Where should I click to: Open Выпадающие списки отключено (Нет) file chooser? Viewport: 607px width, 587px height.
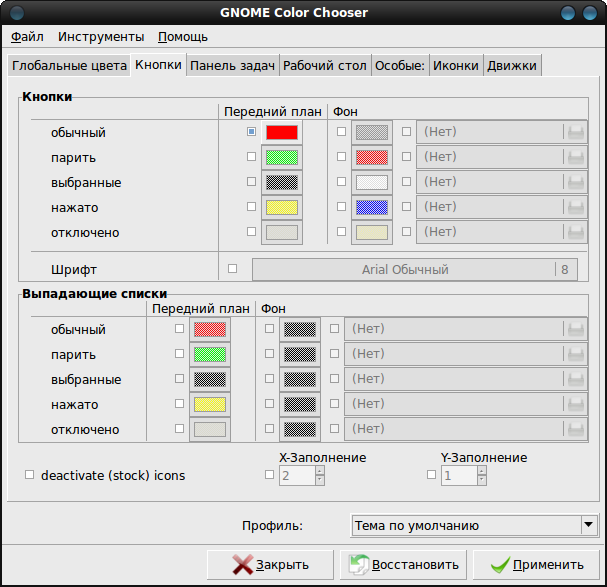coord(466,429)
